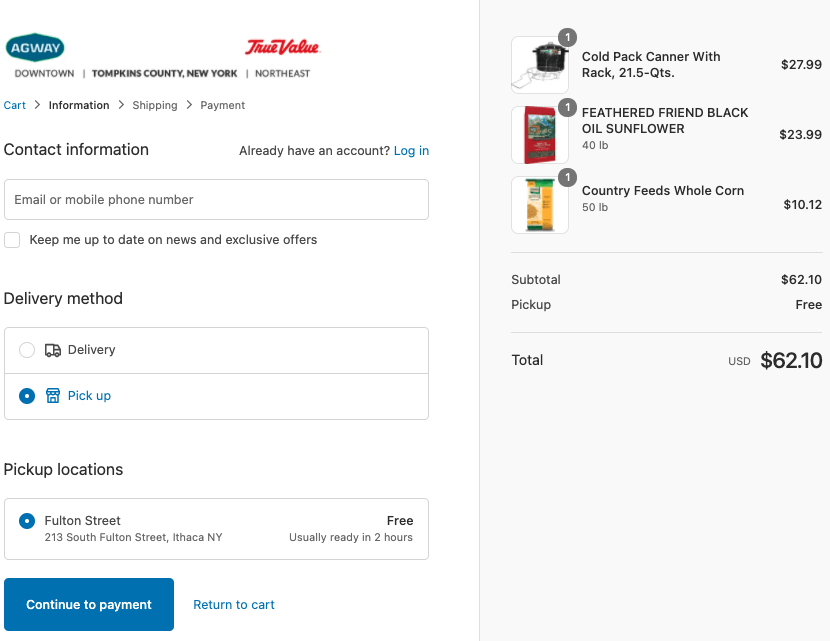Click the True Value logo
Screen dimensions: 830x641
[x=282, y=47]
